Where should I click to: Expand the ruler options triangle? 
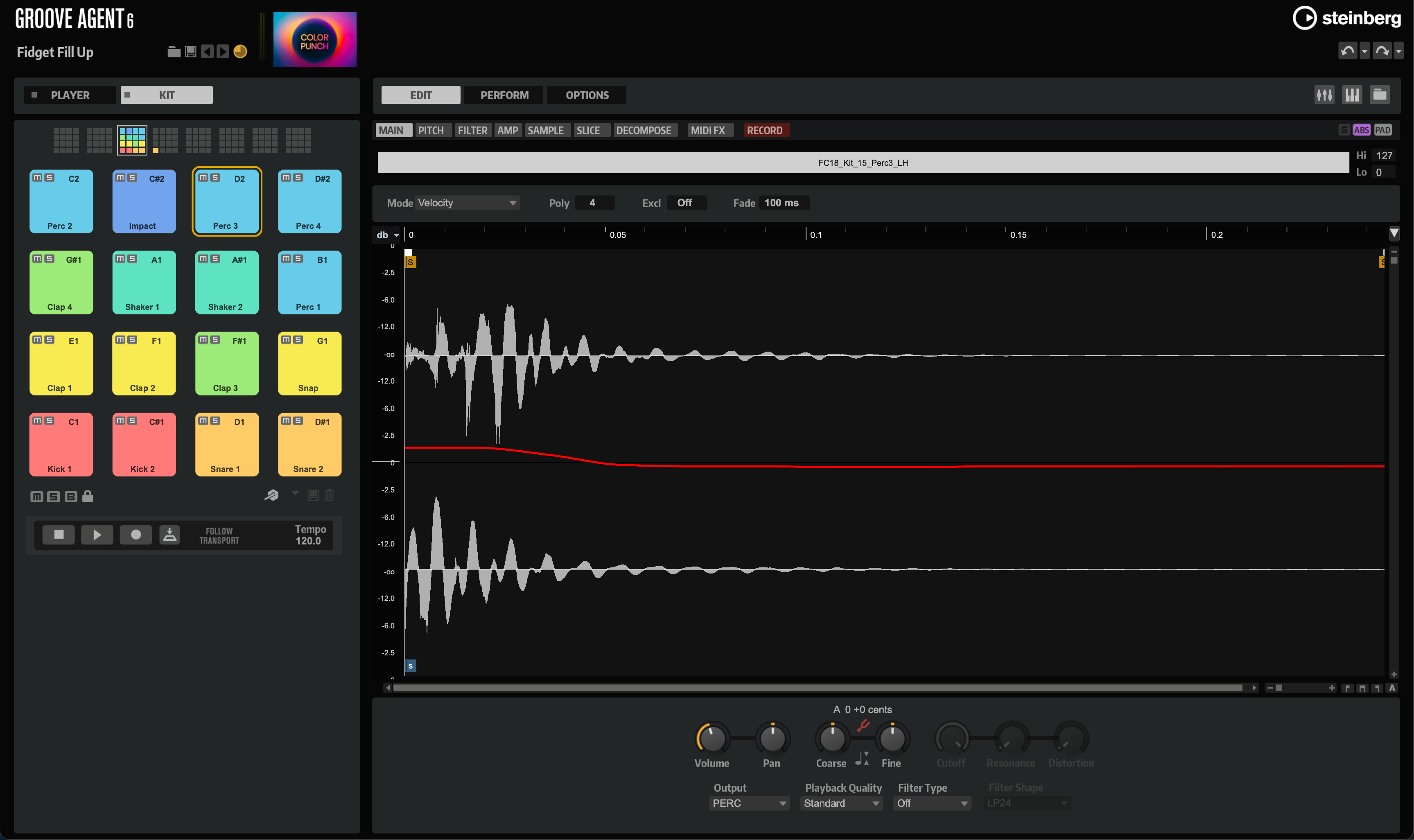click(1394, 233)
